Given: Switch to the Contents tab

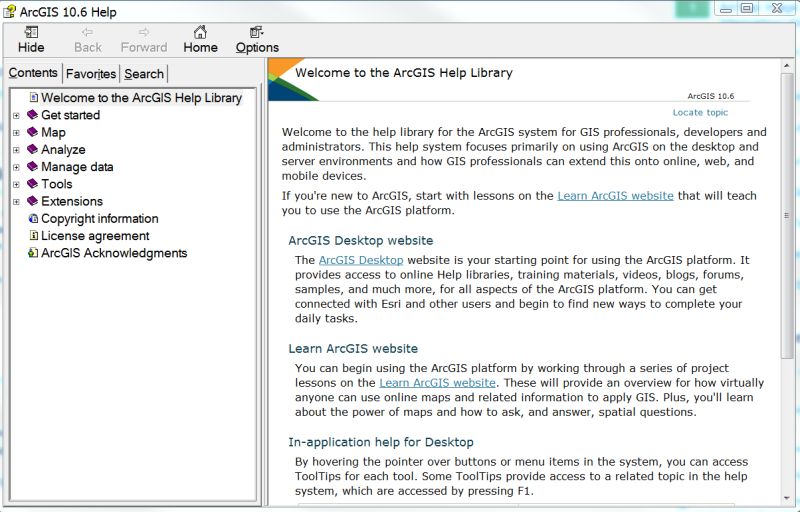Looking at the screenshot, I should coord(33,73).
